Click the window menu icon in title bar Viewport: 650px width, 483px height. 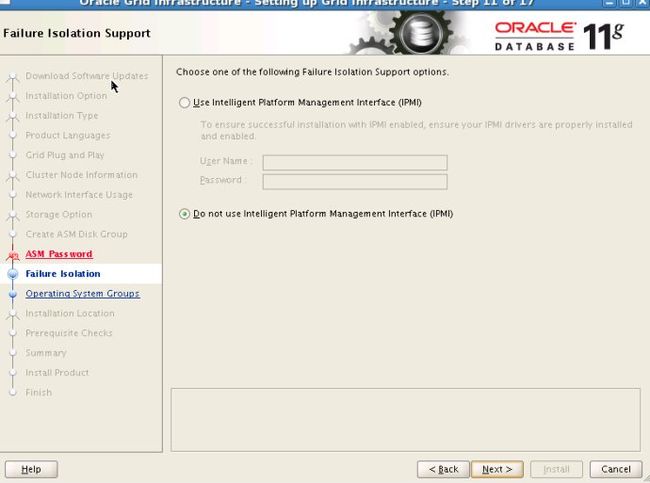coord(5,2)
